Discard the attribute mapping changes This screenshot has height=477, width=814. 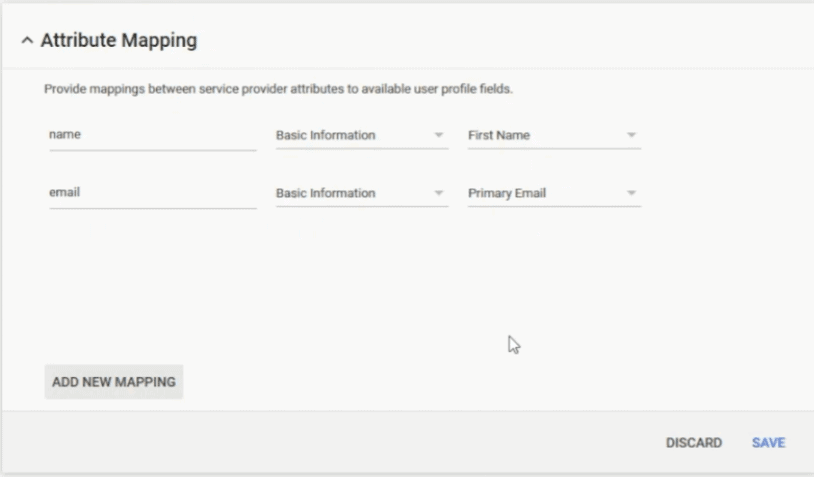coord(694,443)
